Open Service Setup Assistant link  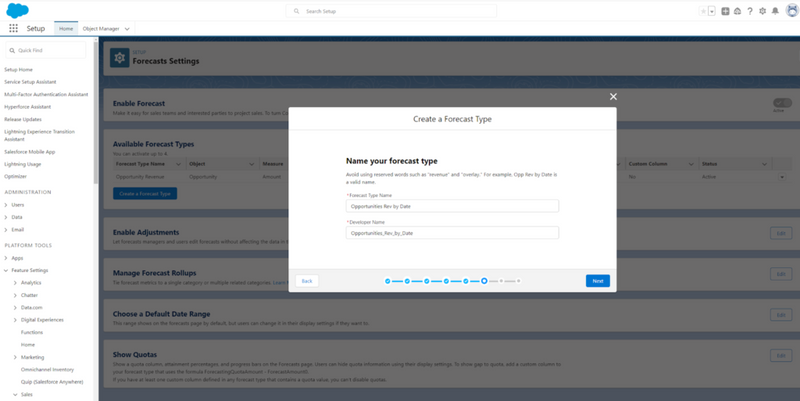30,82
